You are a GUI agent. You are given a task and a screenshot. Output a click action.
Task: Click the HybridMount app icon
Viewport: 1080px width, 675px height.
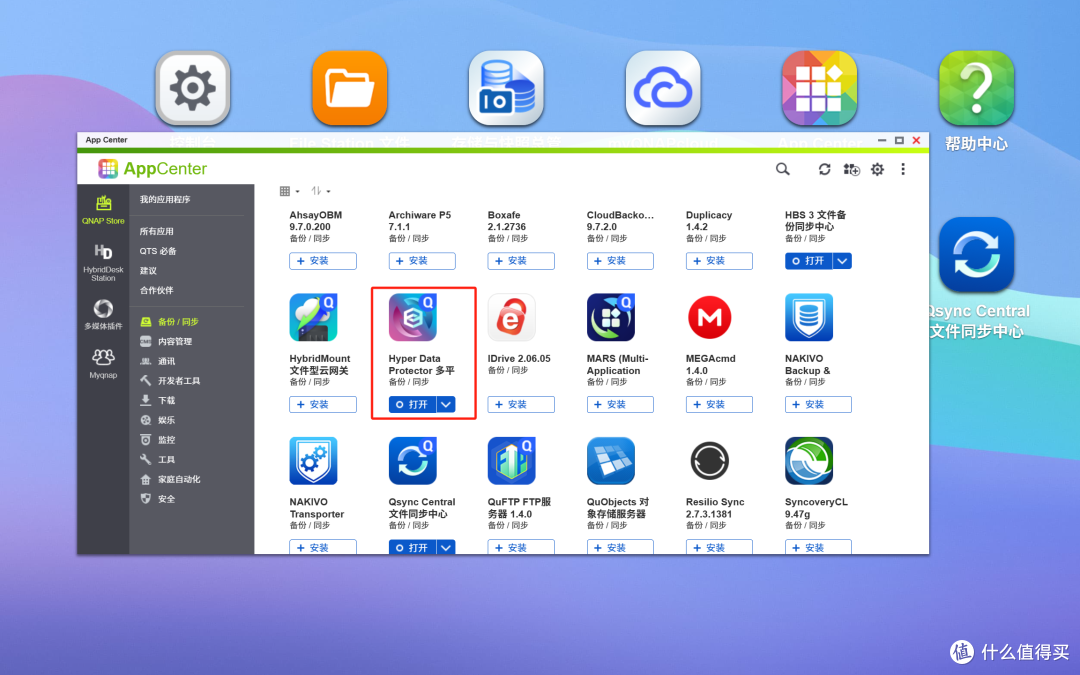[x=313, y=318]
